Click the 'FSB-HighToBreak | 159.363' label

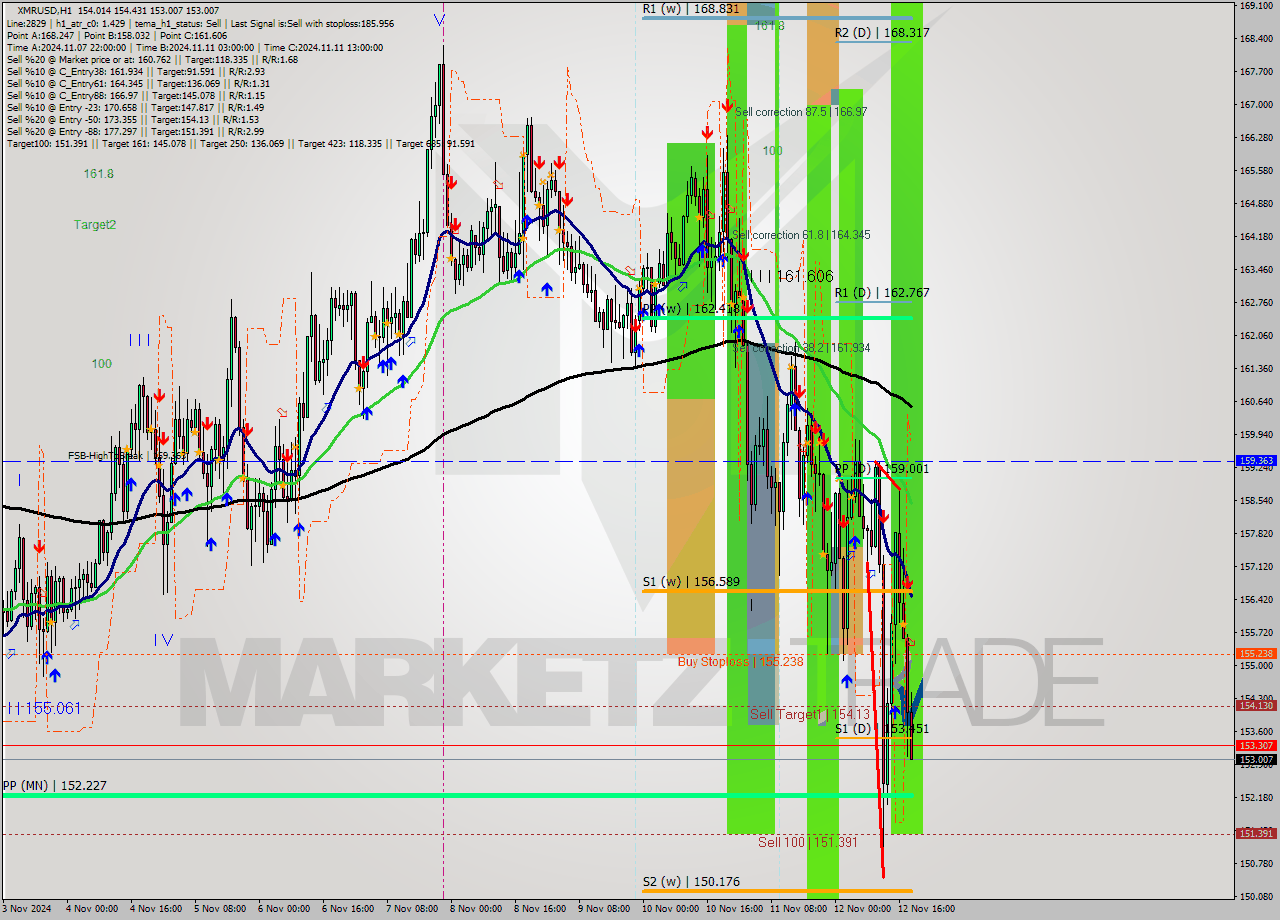point(127,456)
